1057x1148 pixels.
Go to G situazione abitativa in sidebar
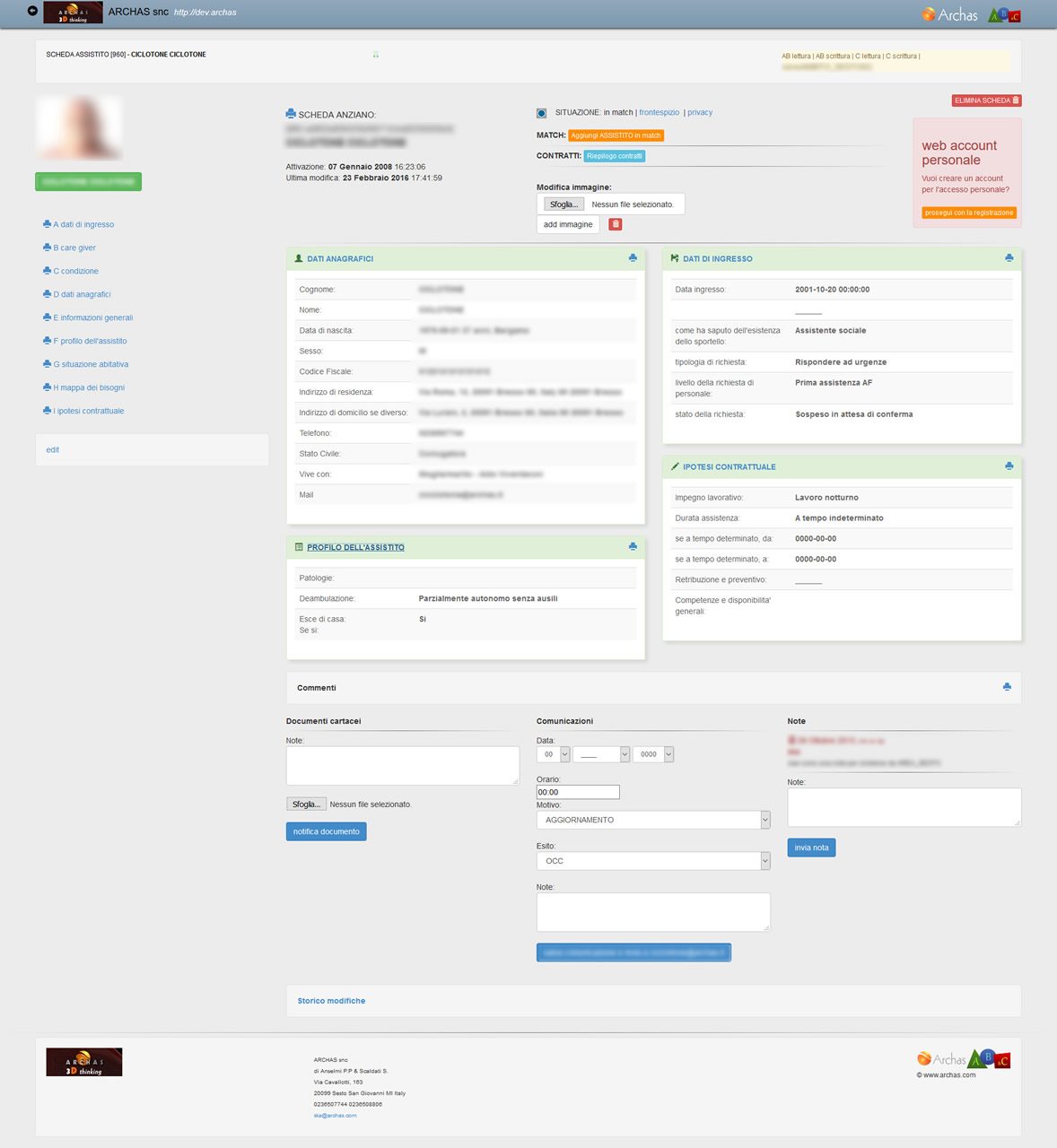[x=90, y=364]
